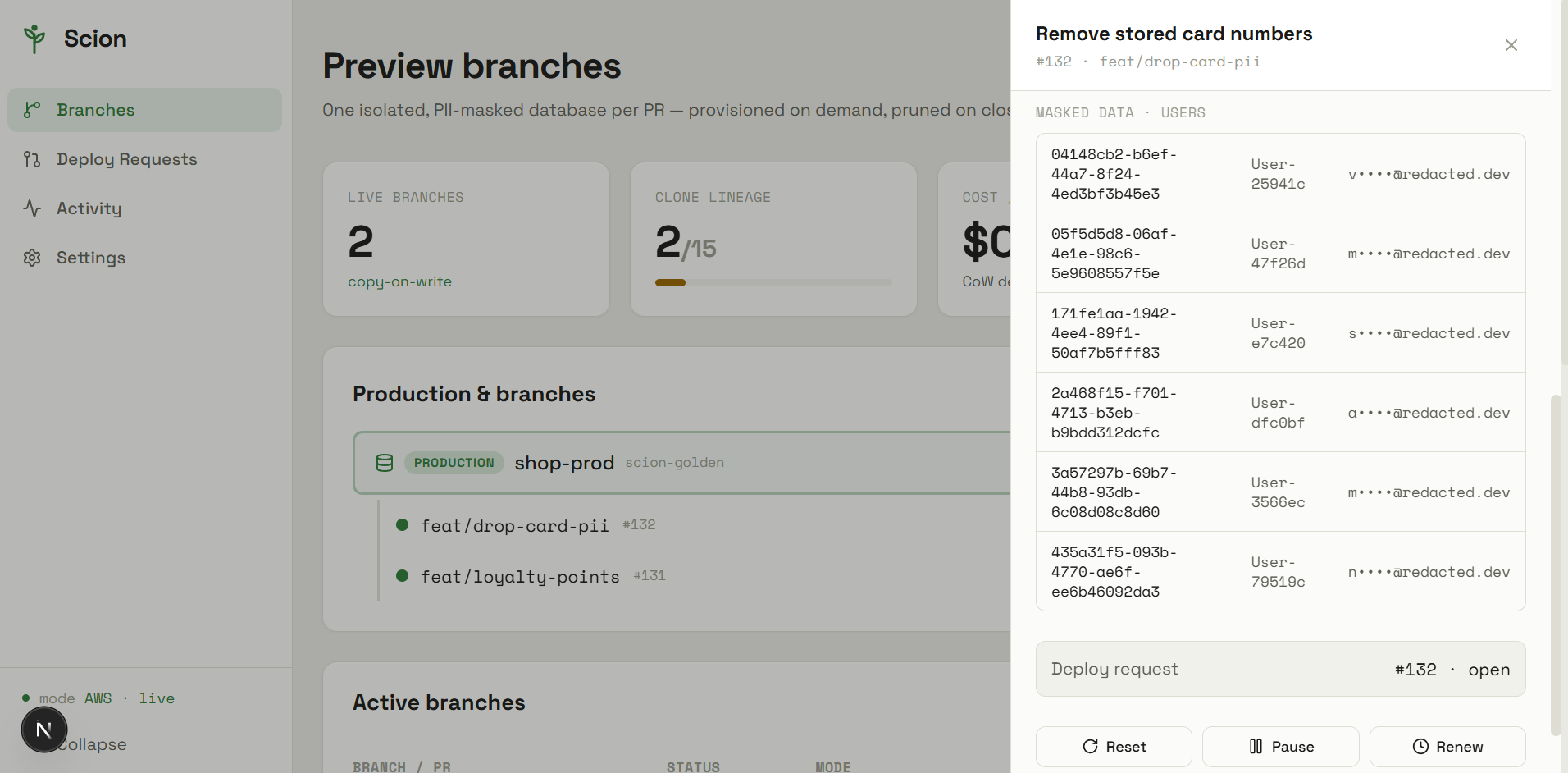Click the email n••••@redacted.dev
Screen dimensions: 1568x773
click(x=1429, y=572)
